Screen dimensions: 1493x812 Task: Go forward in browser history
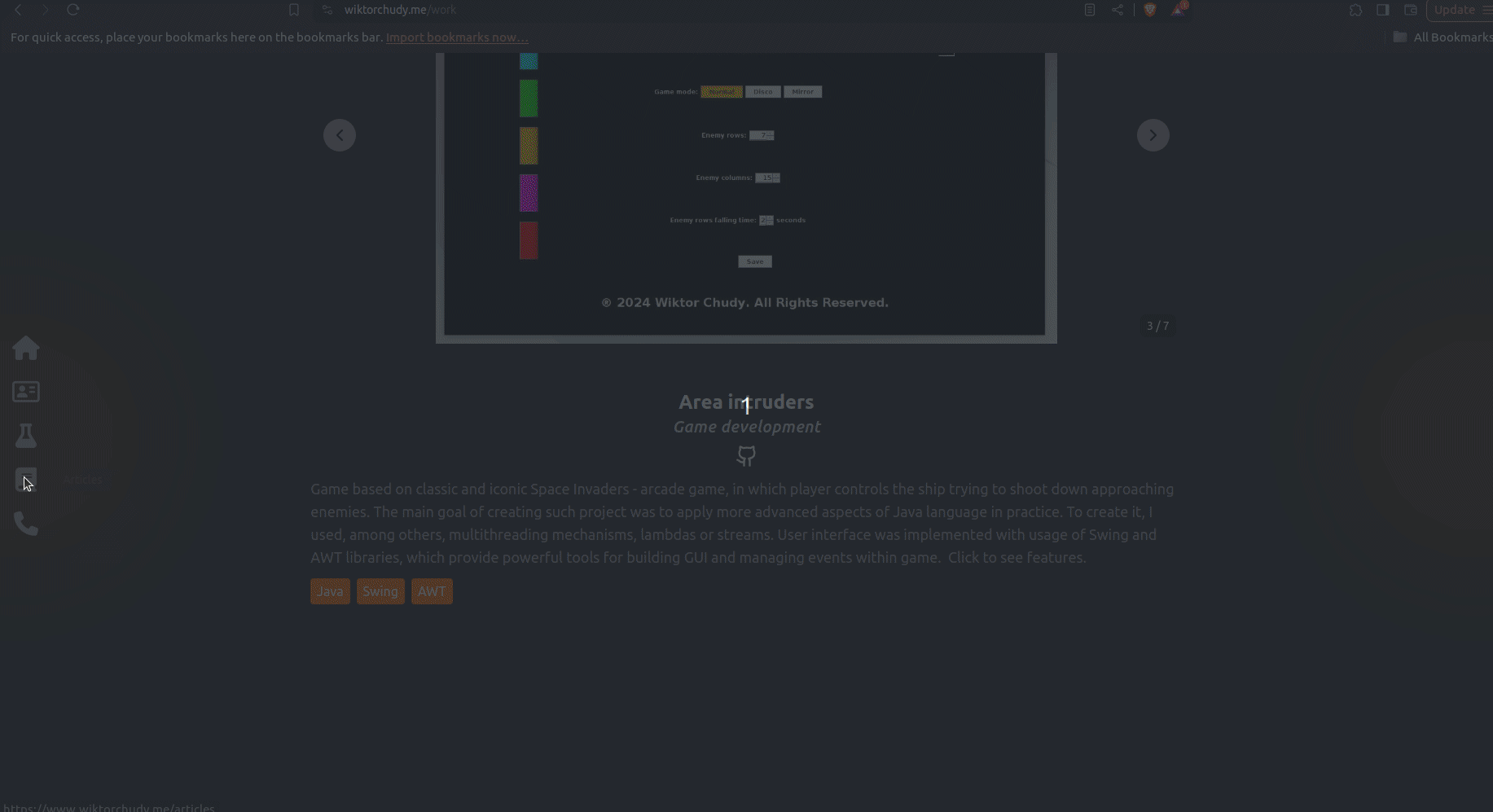pos(46,10)
